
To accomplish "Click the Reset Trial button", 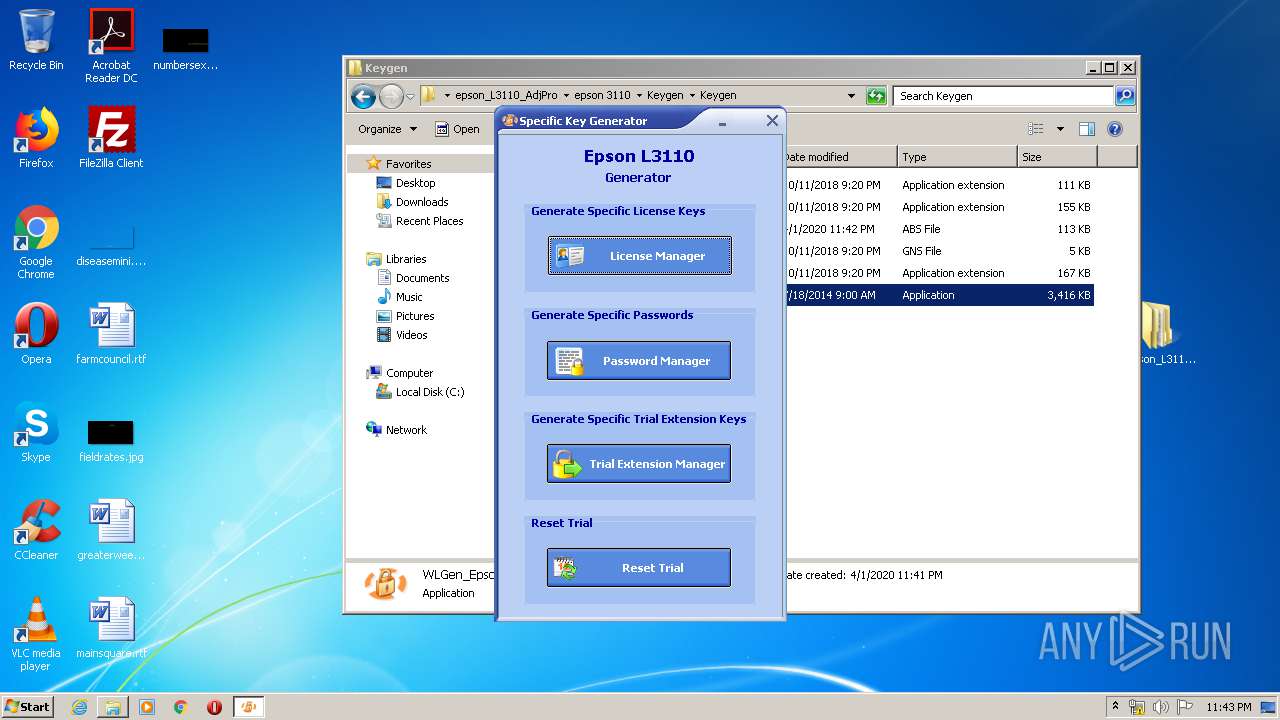I will coord(639,567).
